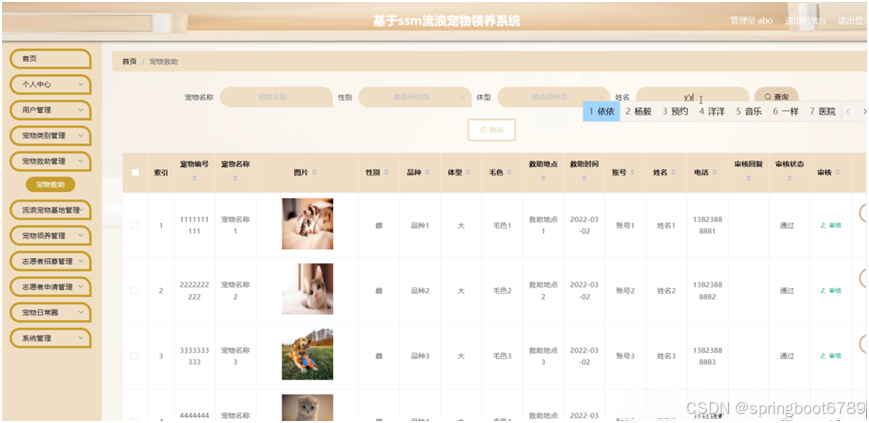Sort by 电话 column sort icon
The width and height of the screenshot is (869, 423).
point(714,173)
